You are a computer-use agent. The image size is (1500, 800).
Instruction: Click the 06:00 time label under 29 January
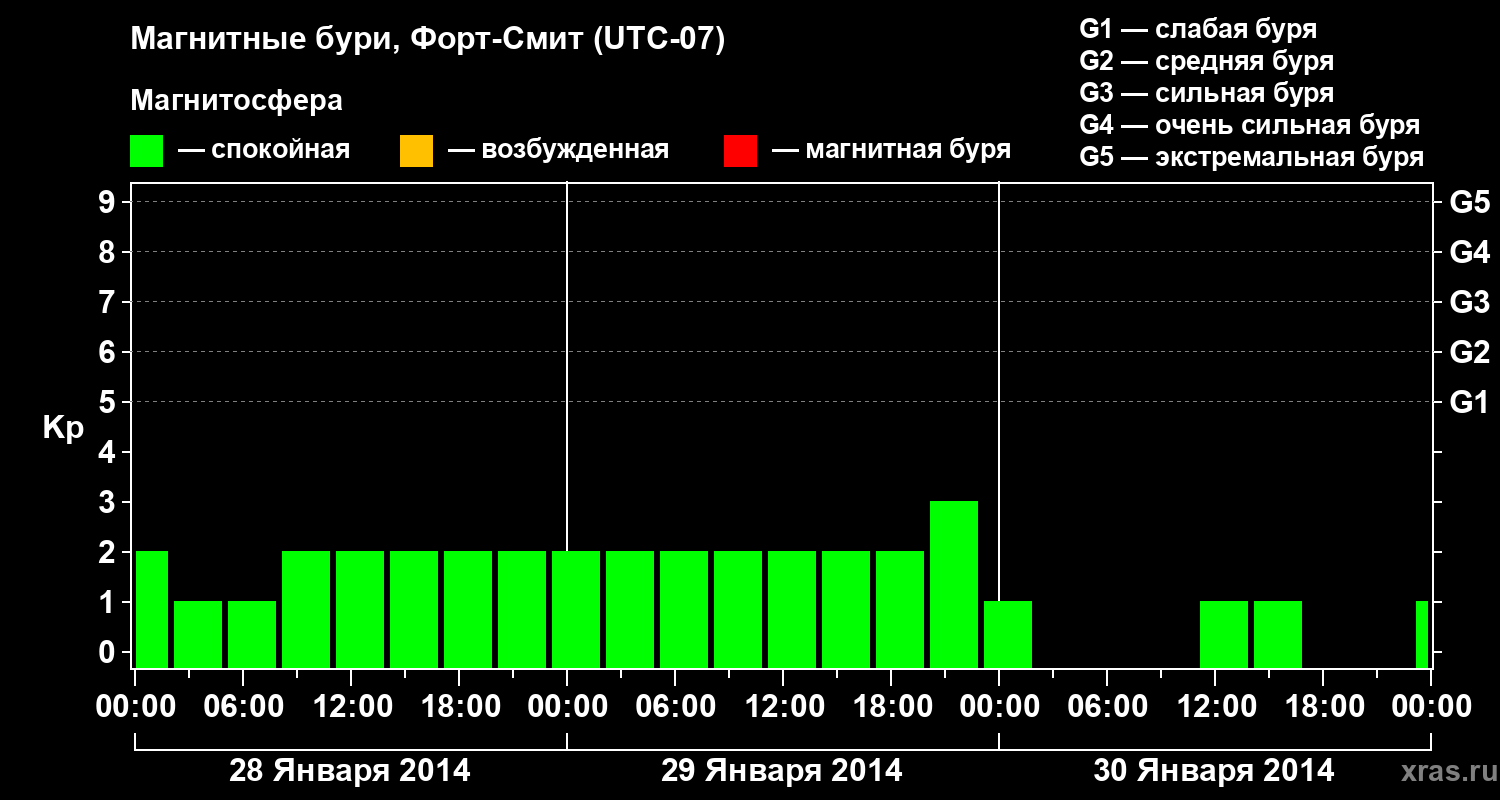pos(674,707)
